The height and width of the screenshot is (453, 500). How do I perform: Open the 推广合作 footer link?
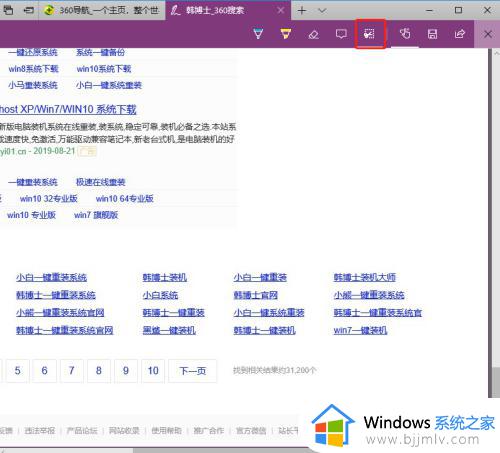[x=209, y=431]
